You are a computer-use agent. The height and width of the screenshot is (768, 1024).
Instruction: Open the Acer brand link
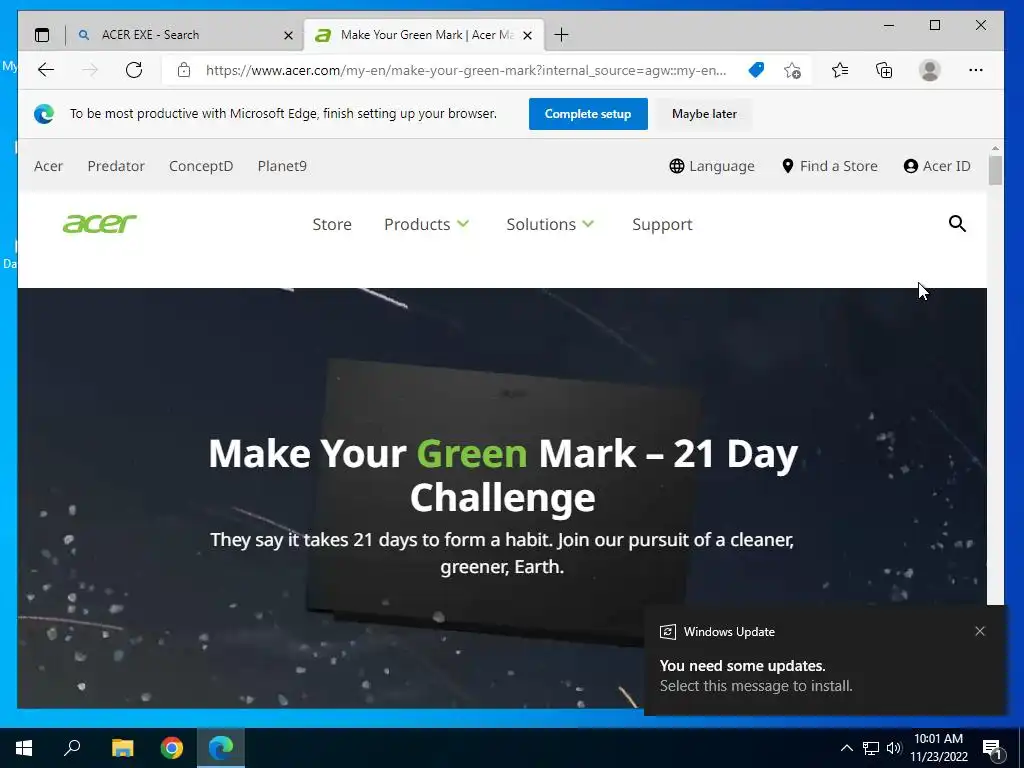[x=48, y=166]
